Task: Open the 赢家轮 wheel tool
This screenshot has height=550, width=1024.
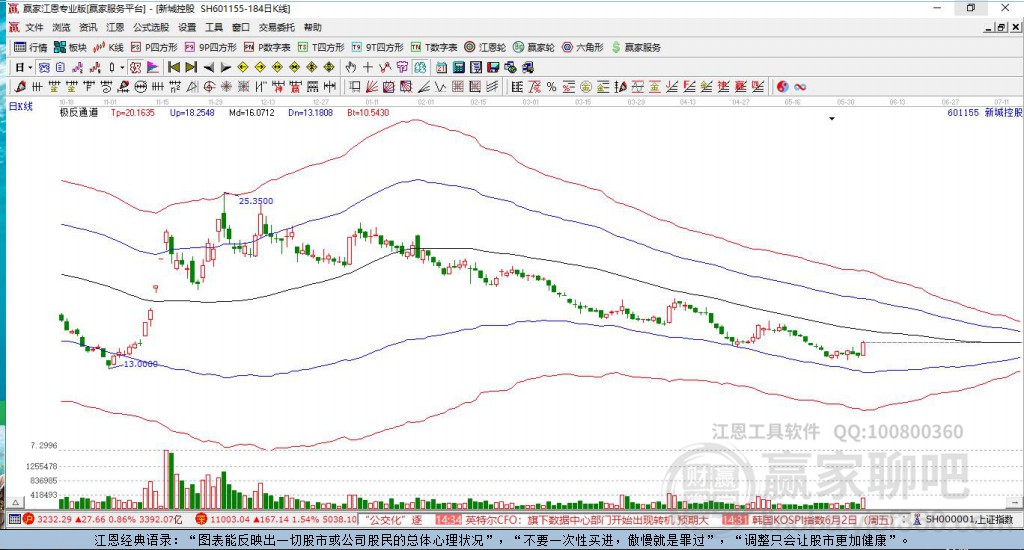Action: coord(534,47)
